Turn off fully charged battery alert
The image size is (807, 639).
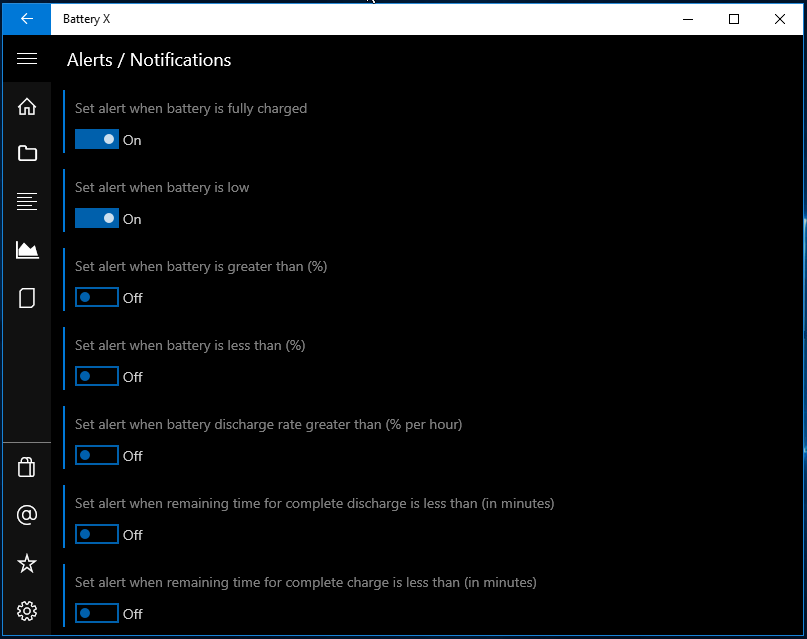pyautogui.click(x=97, y=139)
